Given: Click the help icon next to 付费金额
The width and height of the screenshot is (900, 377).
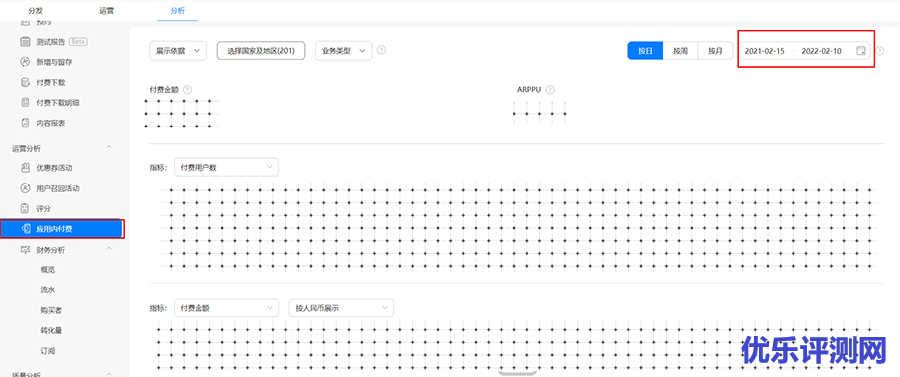Looking at the screenshot, I should pyautogui.click(x=187, y=90).
